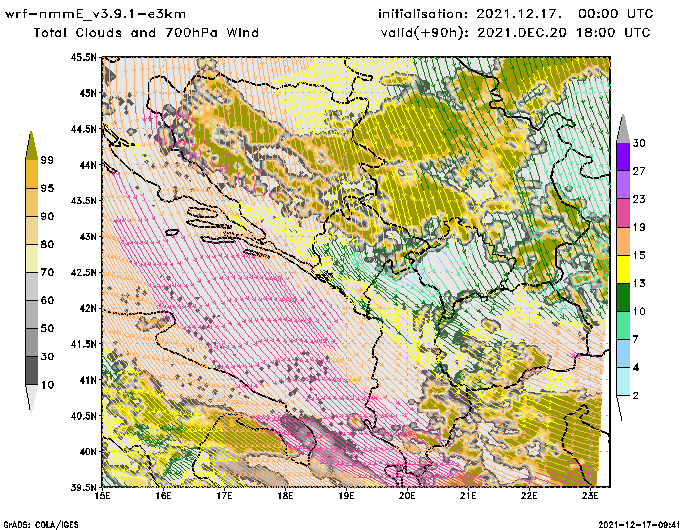Click the 23E longitude axis label
The image size is (700, 530).
(590, 496)
